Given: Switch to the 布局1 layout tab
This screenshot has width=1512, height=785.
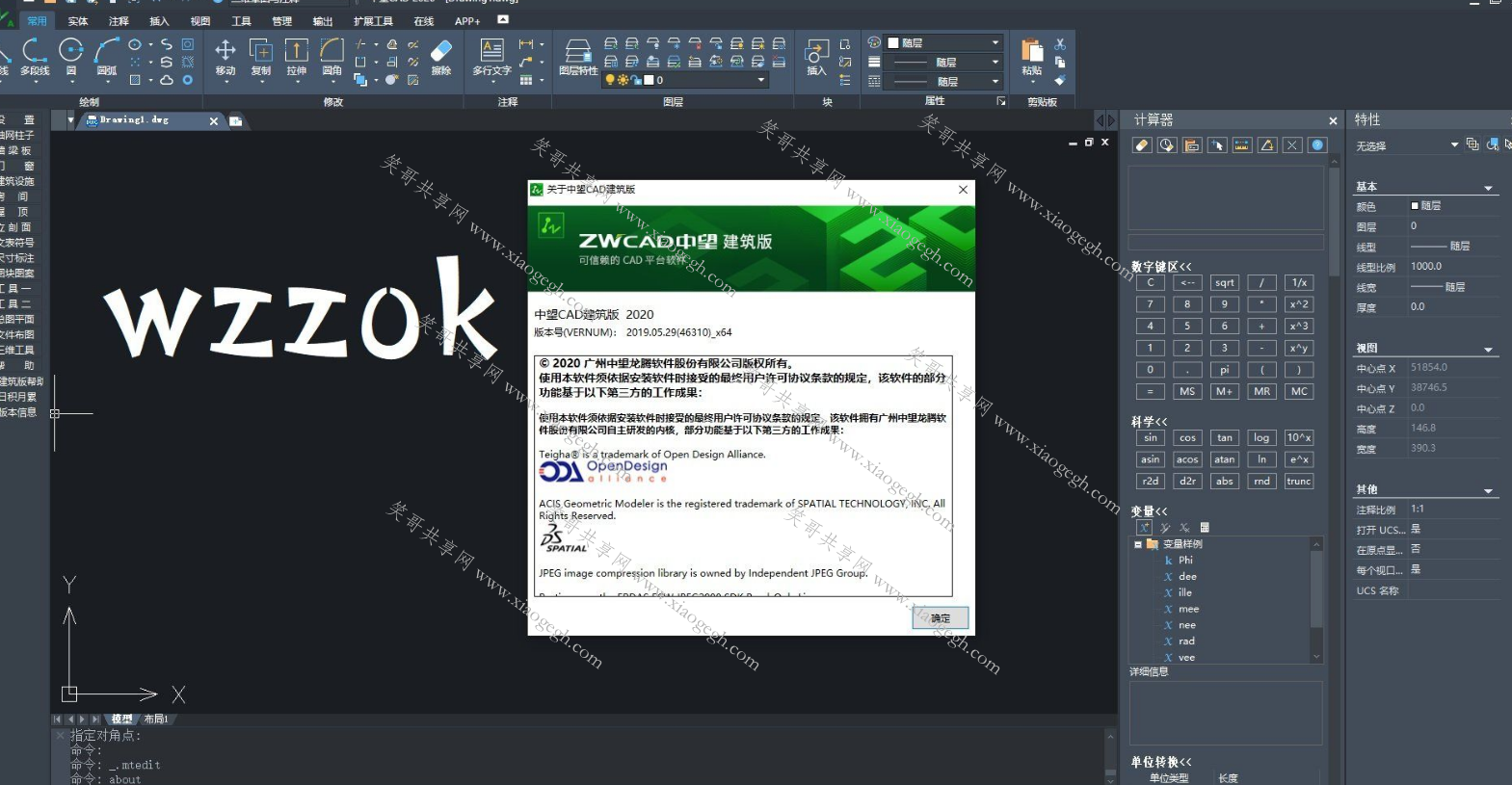Looking at the screenshot, I should click(156, 720).
